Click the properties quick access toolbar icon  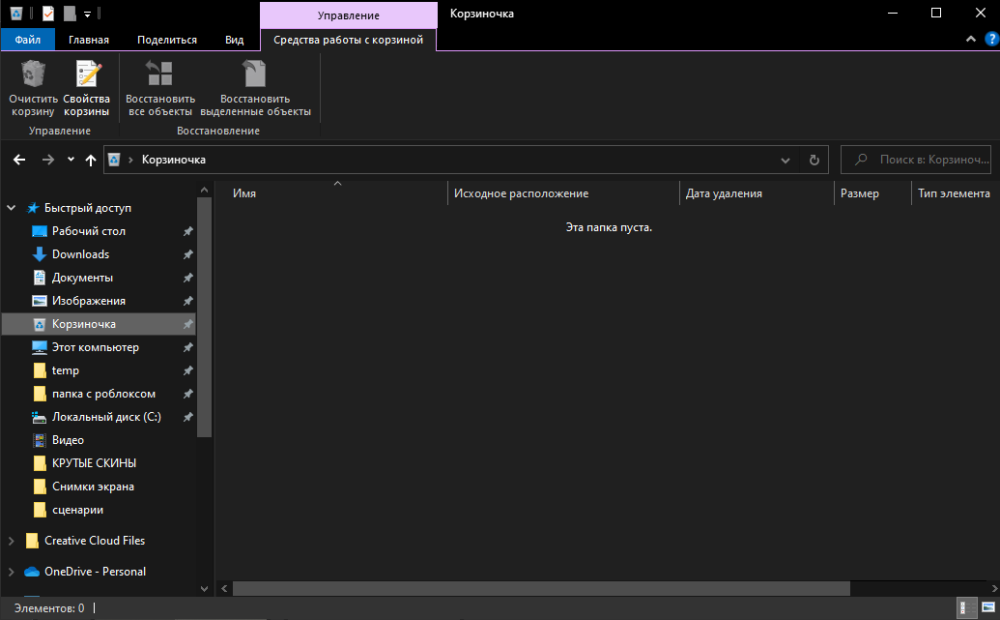point(48,13)
